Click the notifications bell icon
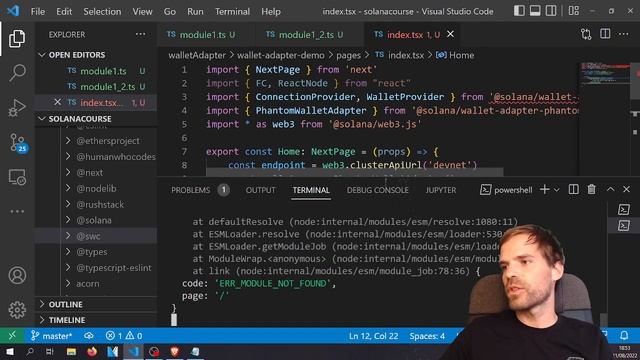This screenshot has width=640, height=360. pyautogui.click(x=624, y=336)
